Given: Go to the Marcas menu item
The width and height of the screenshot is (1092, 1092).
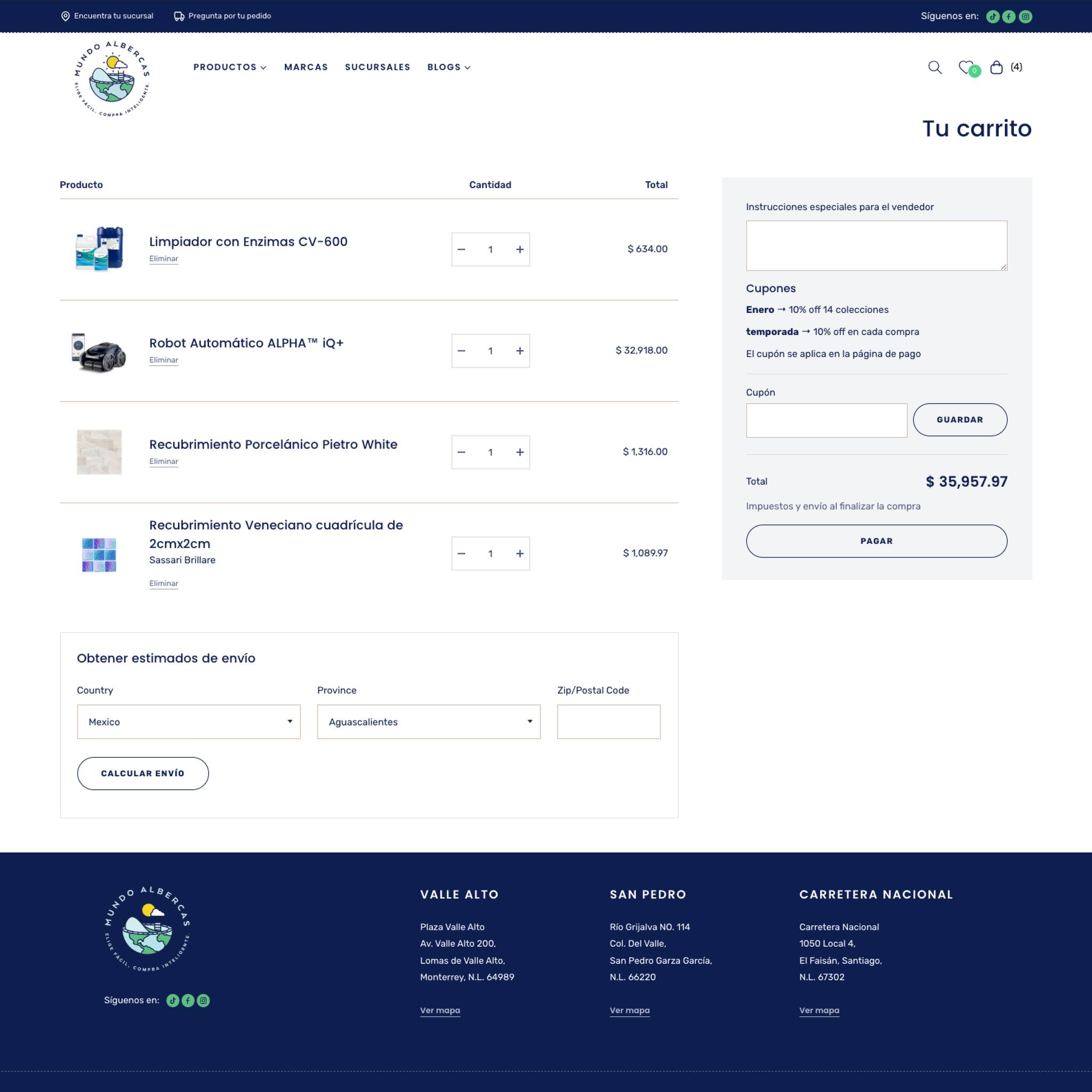Looking at the screenshot, I should point(306,67).
